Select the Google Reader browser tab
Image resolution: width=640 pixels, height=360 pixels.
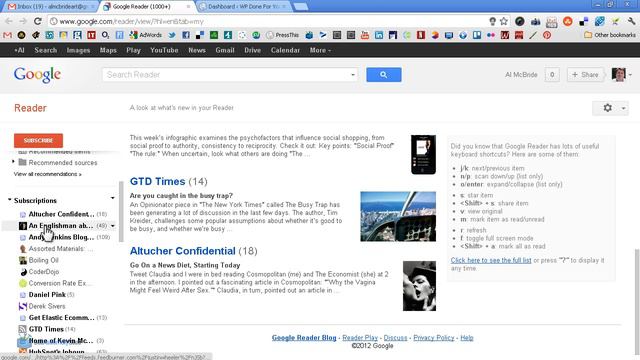tap(147, 7)
